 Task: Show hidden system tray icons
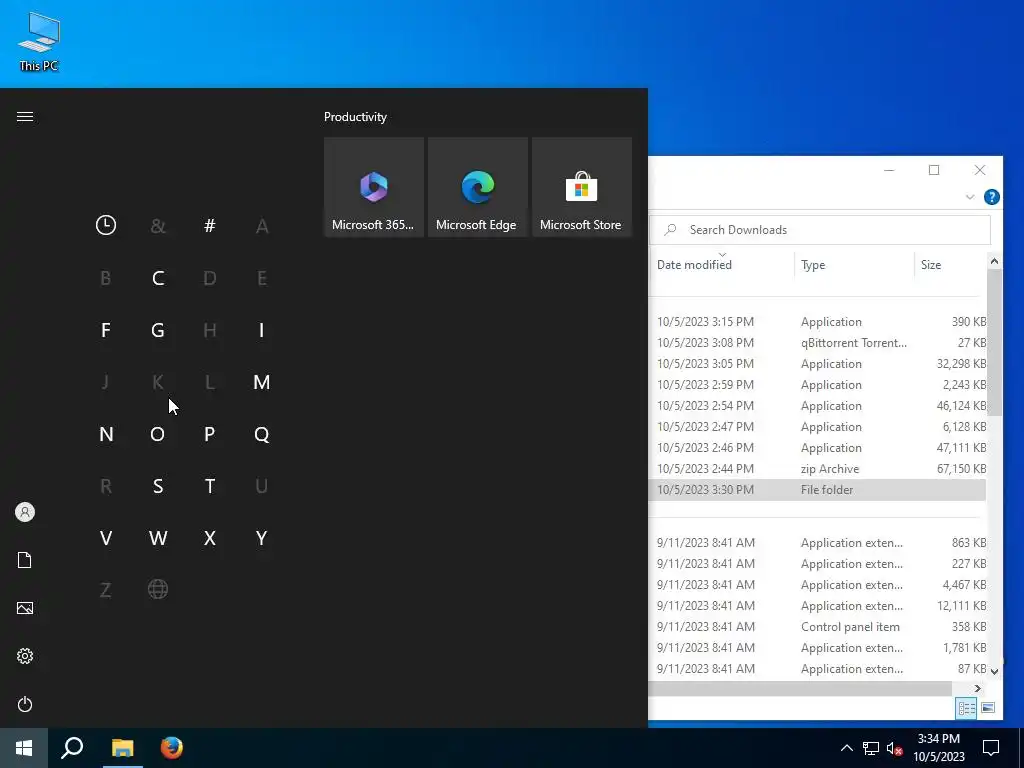click(x=846, y=748)
